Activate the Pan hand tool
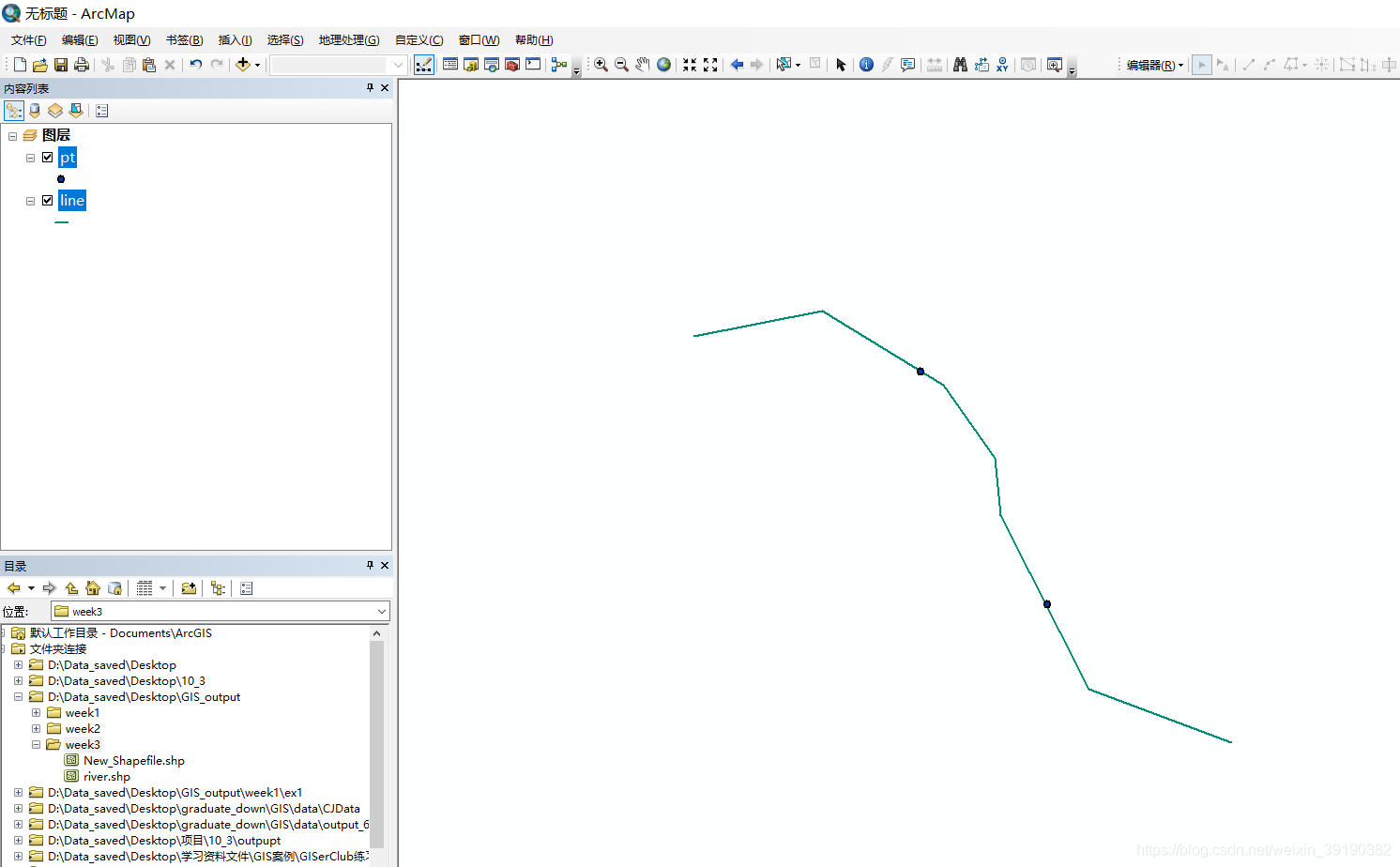Viewport: 1400px width, 867px height. (643, 65)
